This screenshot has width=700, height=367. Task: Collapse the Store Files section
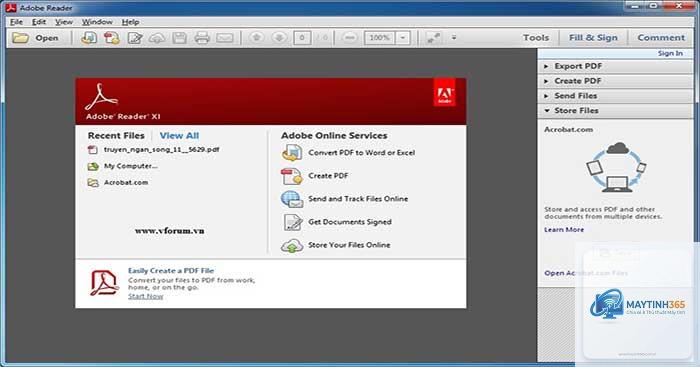(615, 110)
